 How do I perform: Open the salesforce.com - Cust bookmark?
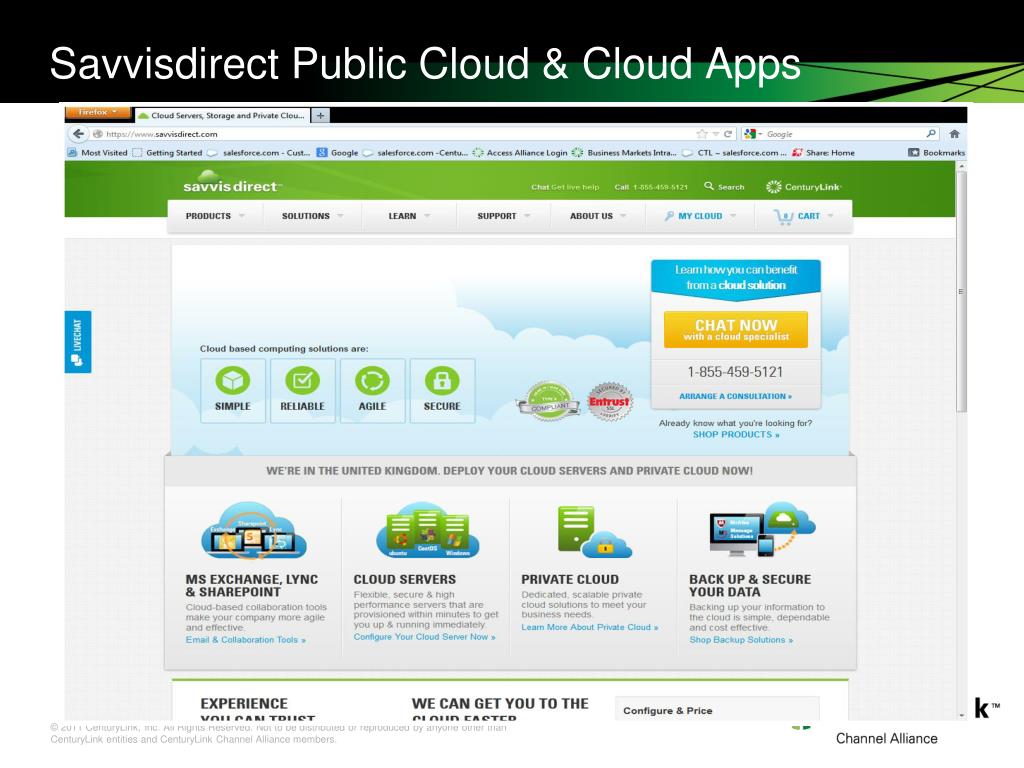pyautogui.click(x=259, y=153)
